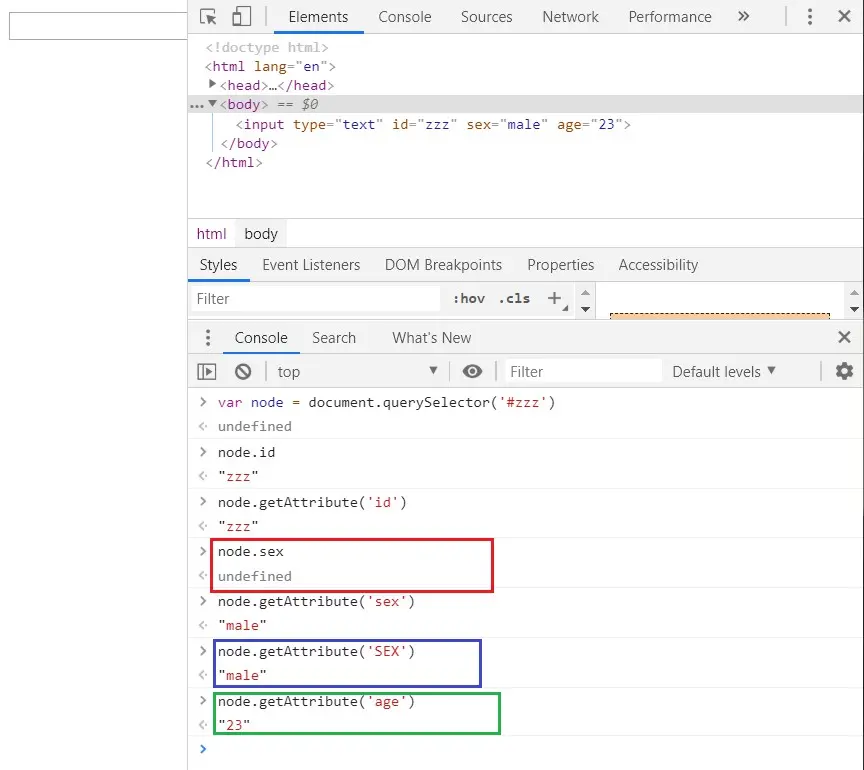Select the drawer Console tab
This screenshot has width=864, height=770.
point(261,338)
